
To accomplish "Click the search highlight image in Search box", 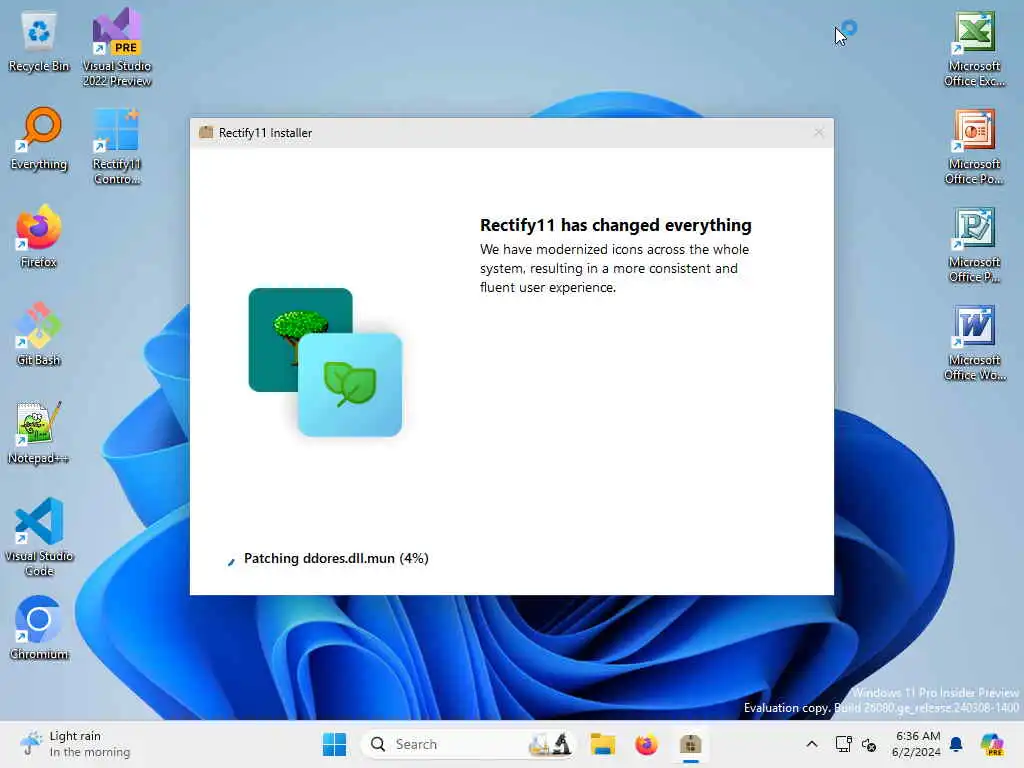I will [550, 744].
